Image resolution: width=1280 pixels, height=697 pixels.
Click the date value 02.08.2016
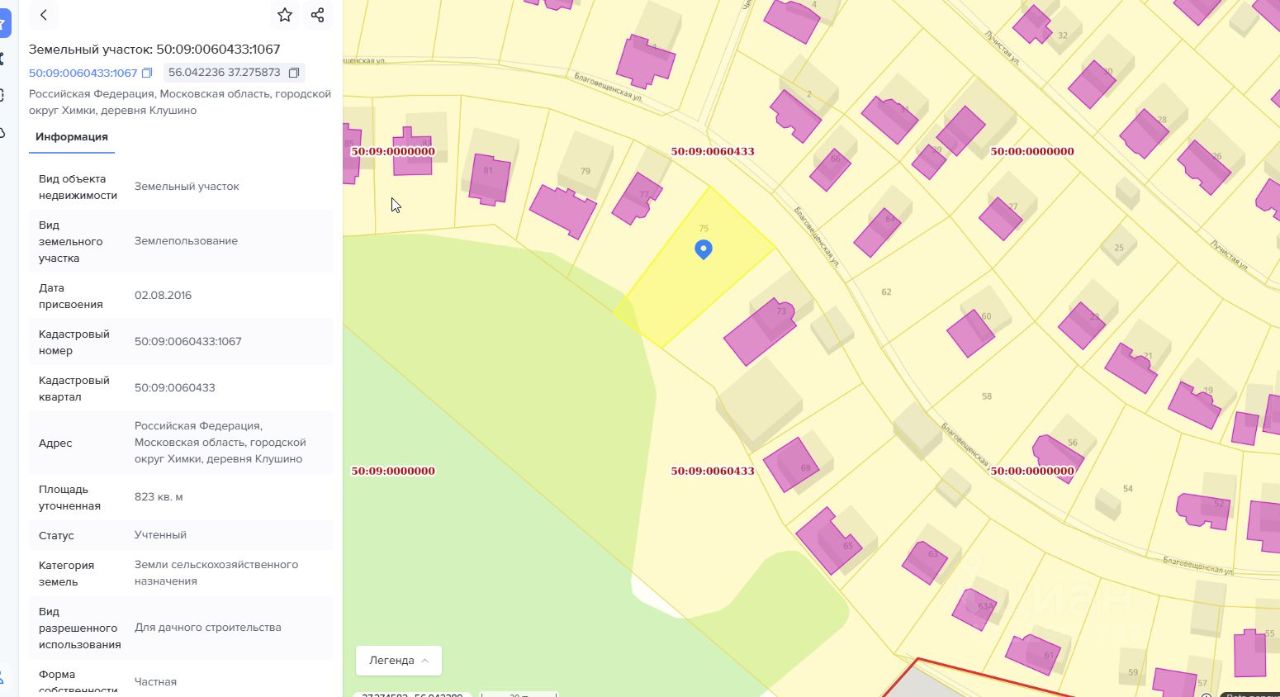point(163,295)
